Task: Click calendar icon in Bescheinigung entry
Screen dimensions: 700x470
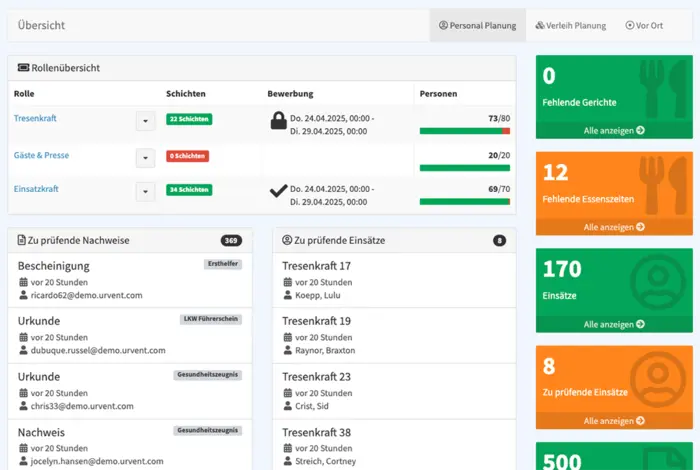Action: point(23,282)
